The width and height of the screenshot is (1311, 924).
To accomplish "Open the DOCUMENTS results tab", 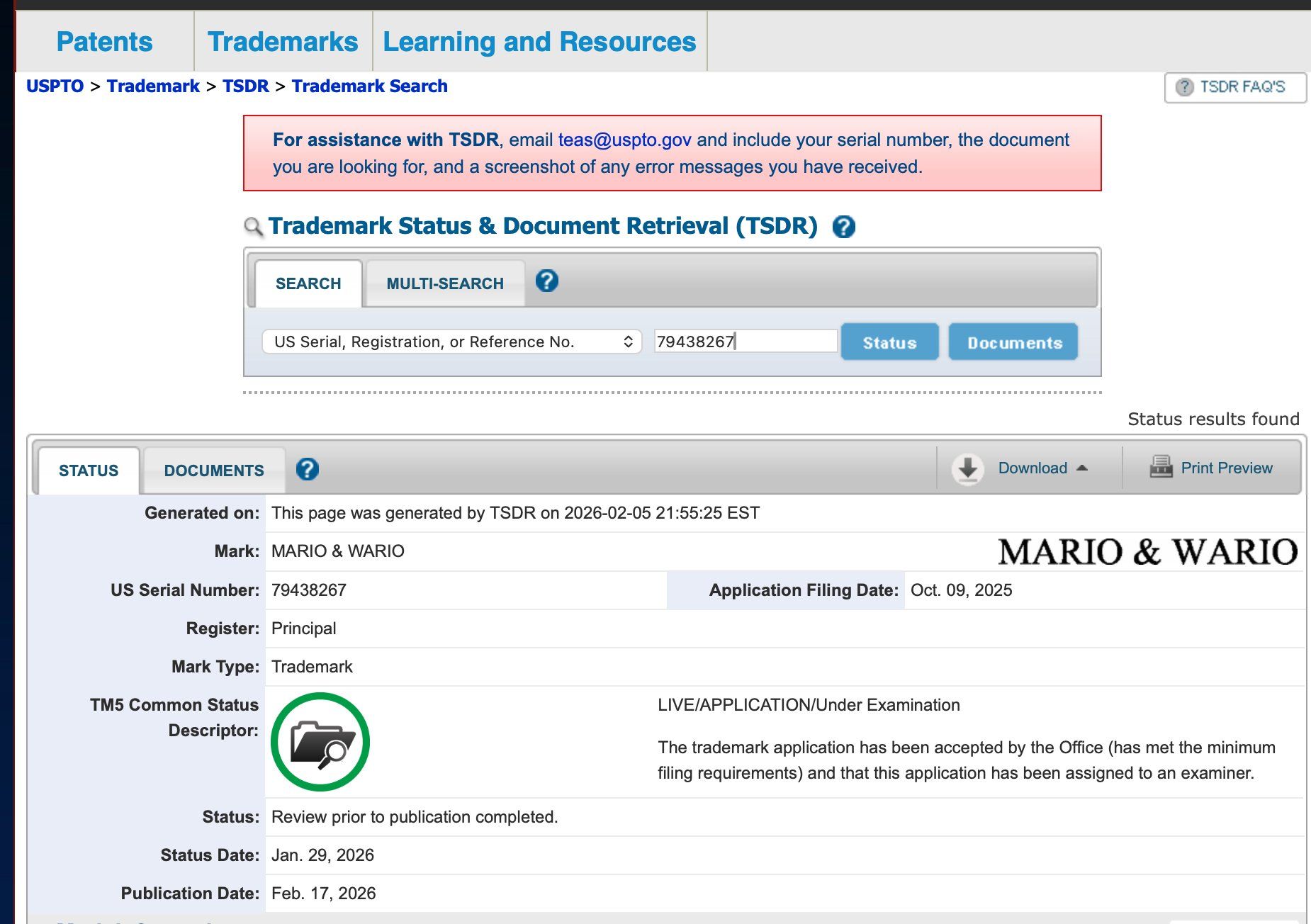I will tap(213, 471).
